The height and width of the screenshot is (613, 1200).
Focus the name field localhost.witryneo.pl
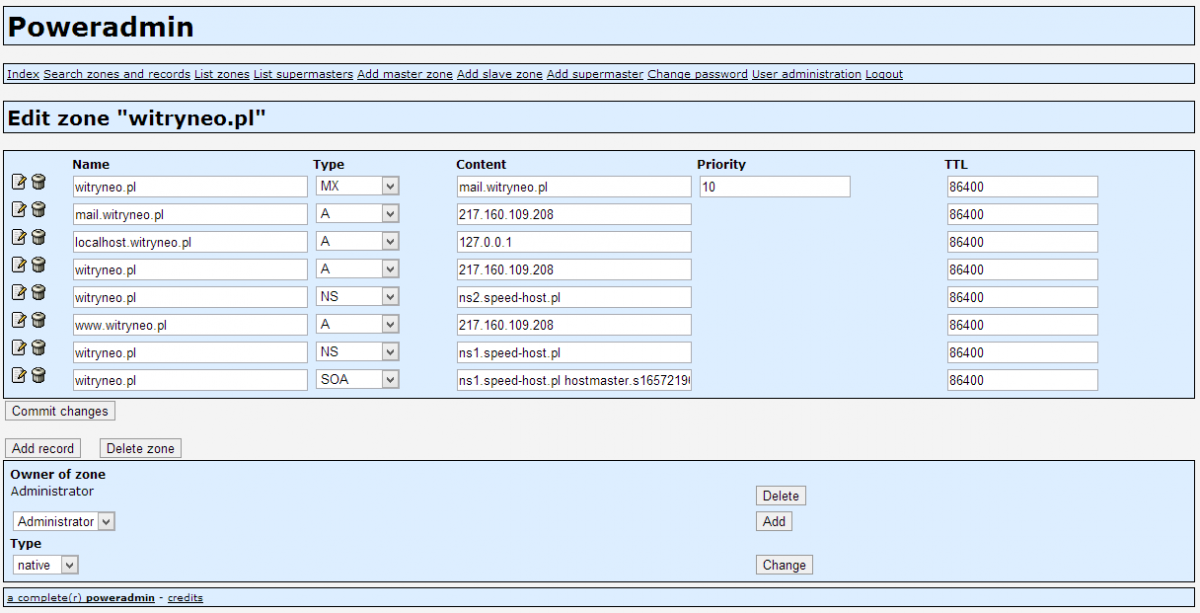click(190, 242)
